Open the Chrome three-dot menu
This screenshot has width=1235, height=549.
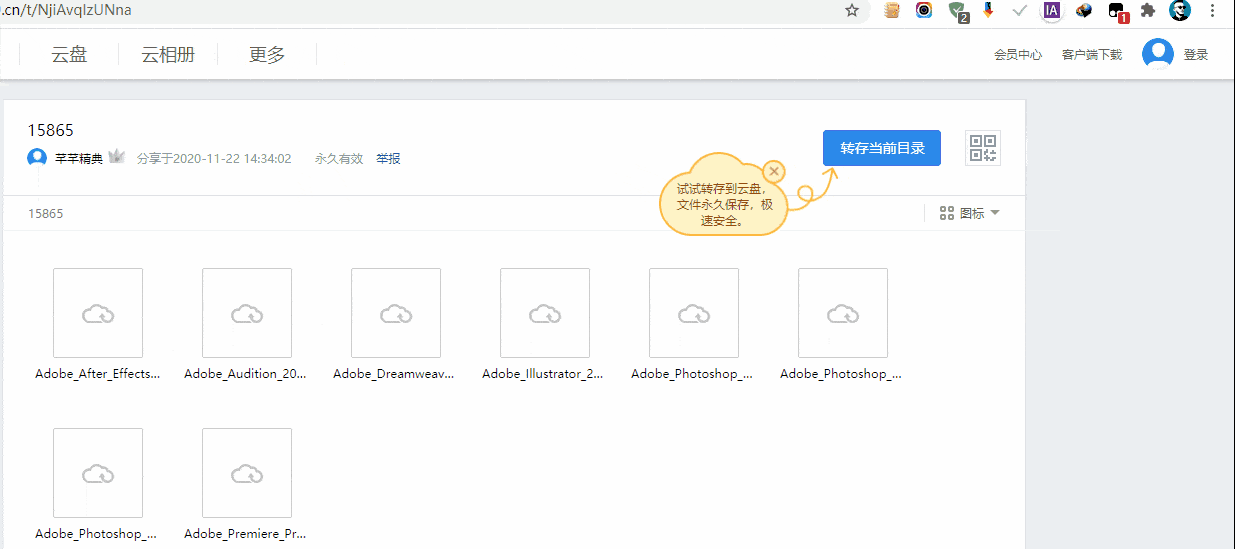[x=1212, y=10]
